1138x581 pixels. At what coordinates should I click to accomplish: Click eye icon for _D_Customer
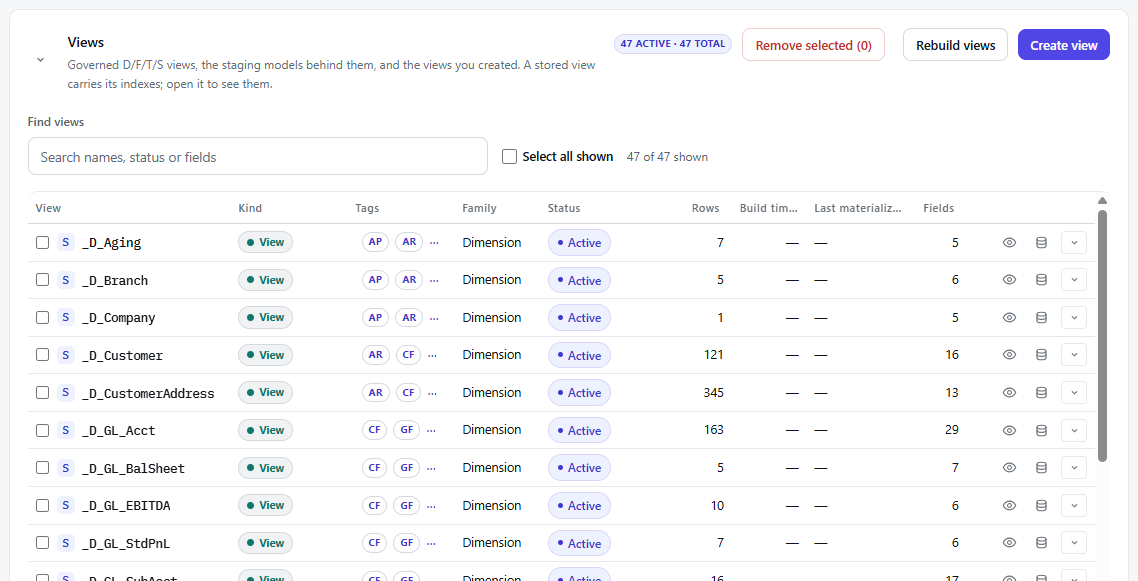point(1009,355)
